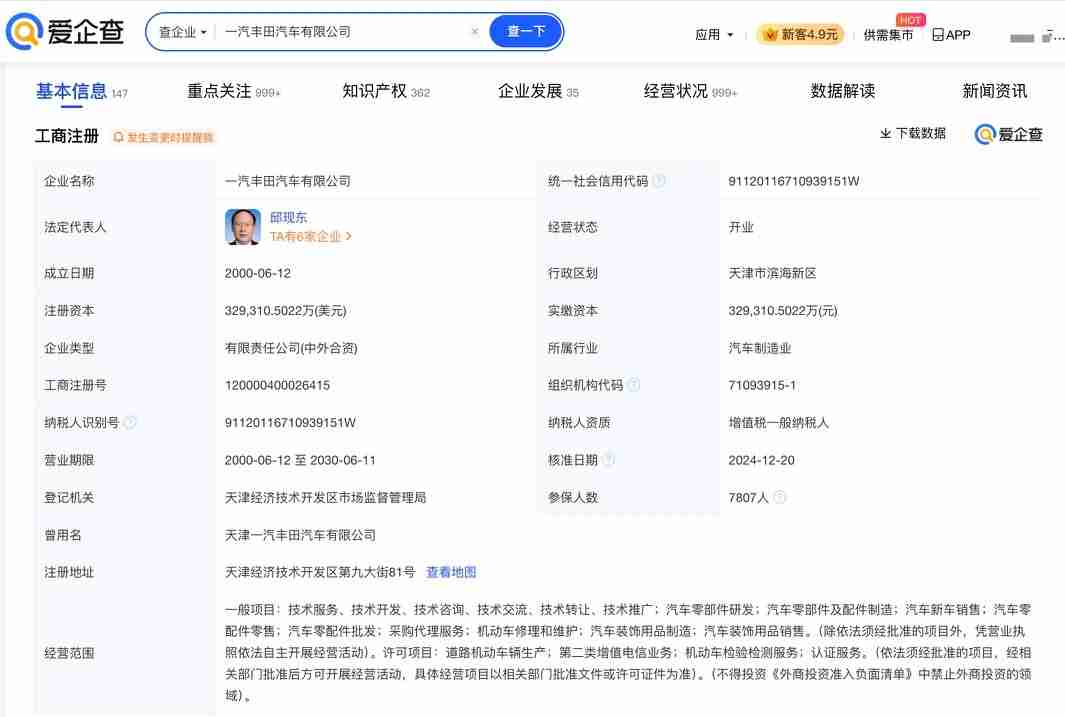Open help icon next to 统一社会信用代码
The width and height of the screenshot is (1065, 717).
661,181
